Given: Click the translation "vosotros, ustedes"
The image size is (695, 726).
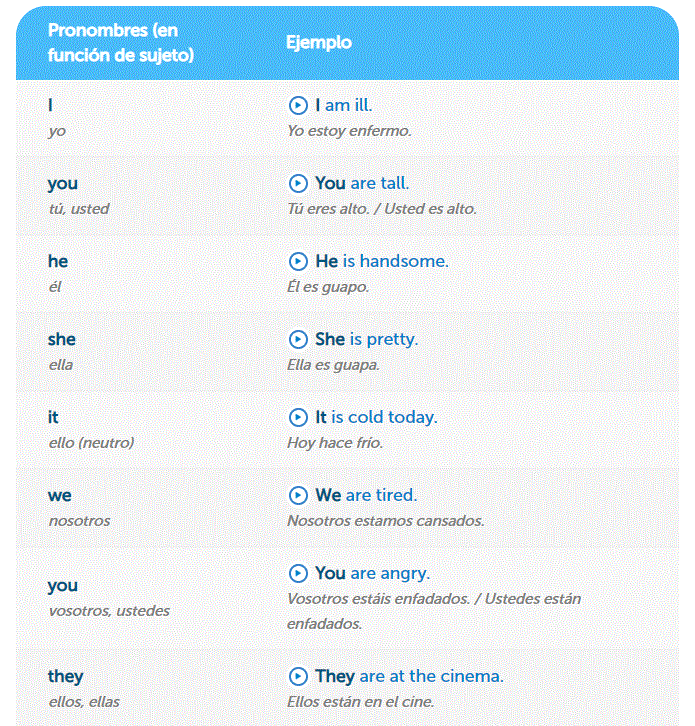Looking at the screenshot, I should pos(109,611).
